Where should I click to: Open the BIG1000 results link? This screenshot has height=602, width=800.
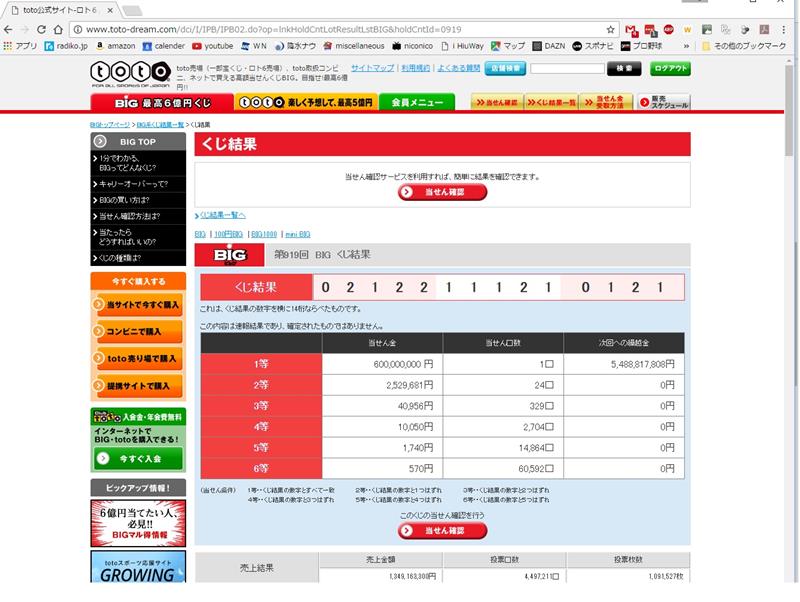tap(264, 234)
